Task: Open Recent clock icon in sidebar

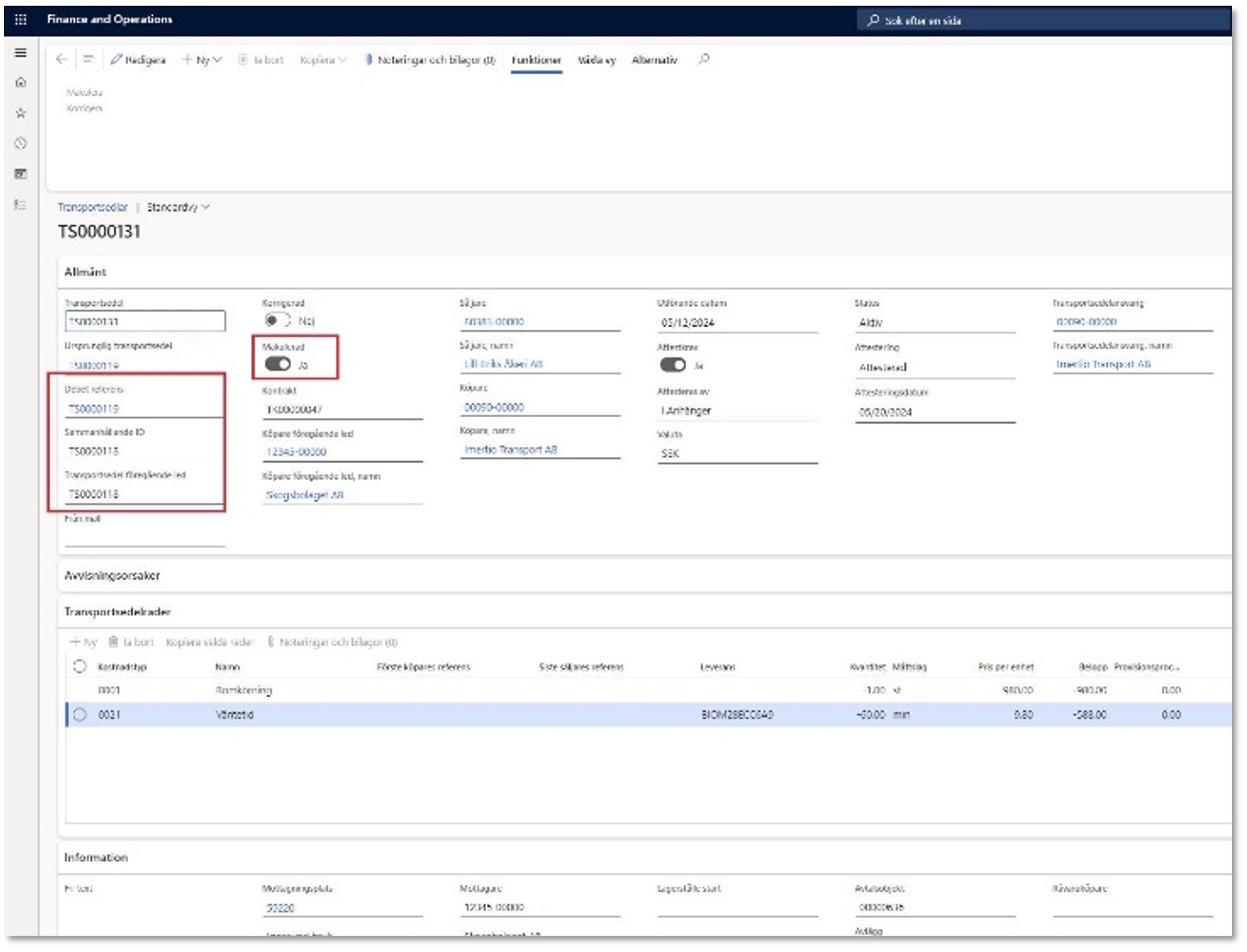Action: [x=20, y=143]
